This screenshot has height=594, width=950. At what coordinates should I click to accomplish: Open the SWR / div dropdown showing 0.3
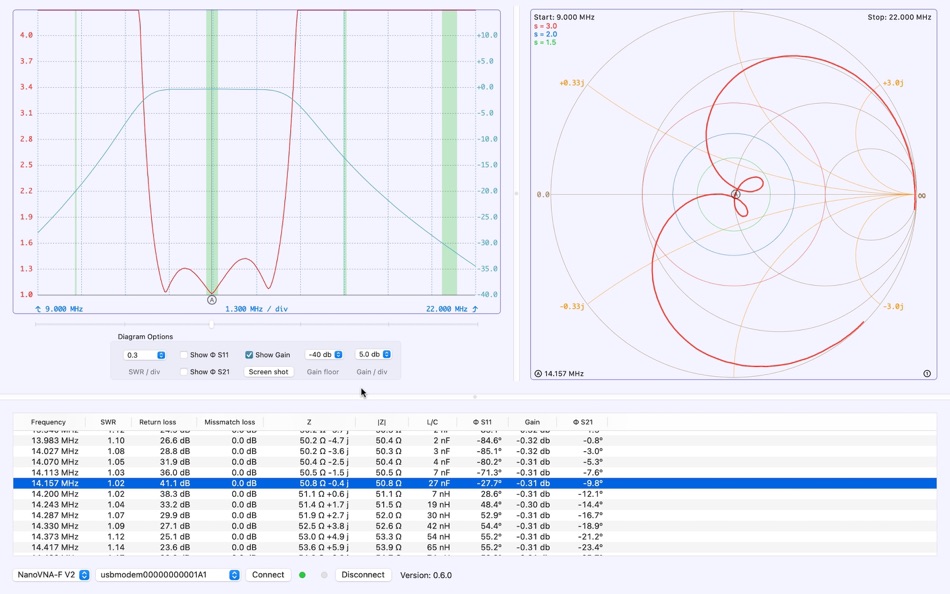coord(144,355)
